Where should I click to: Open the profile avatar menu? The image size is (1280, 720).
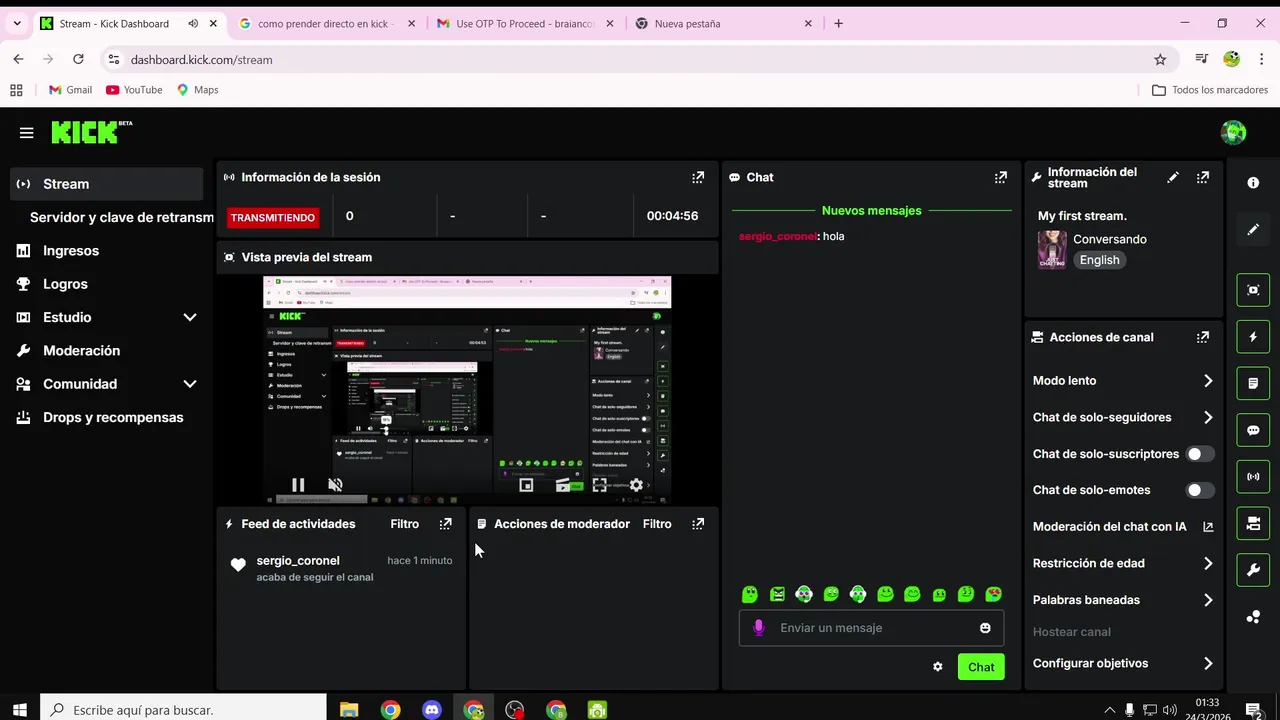(1233, 132)
